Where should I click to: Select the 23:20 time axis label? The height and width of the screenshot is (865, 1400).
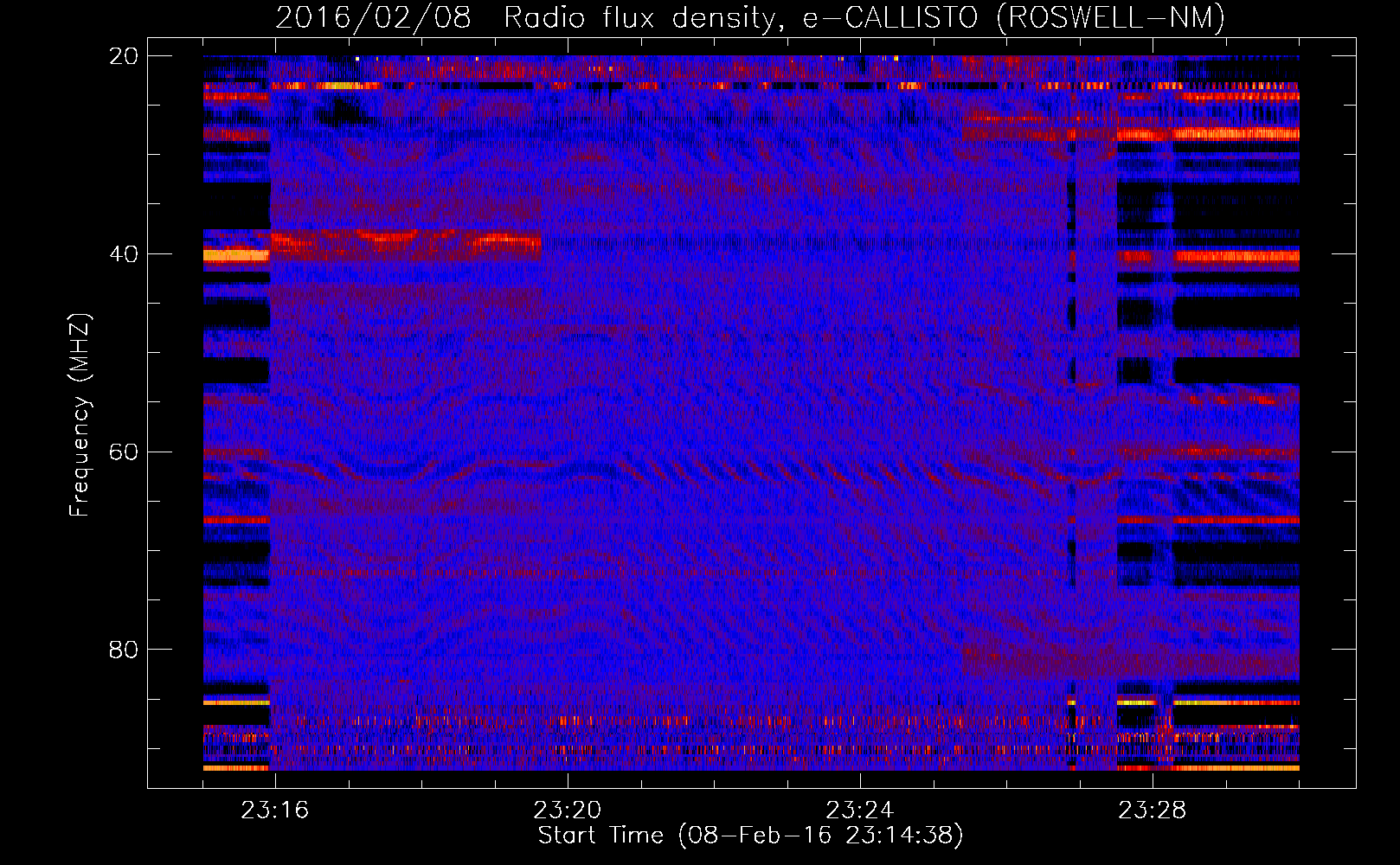coord(568,811)
